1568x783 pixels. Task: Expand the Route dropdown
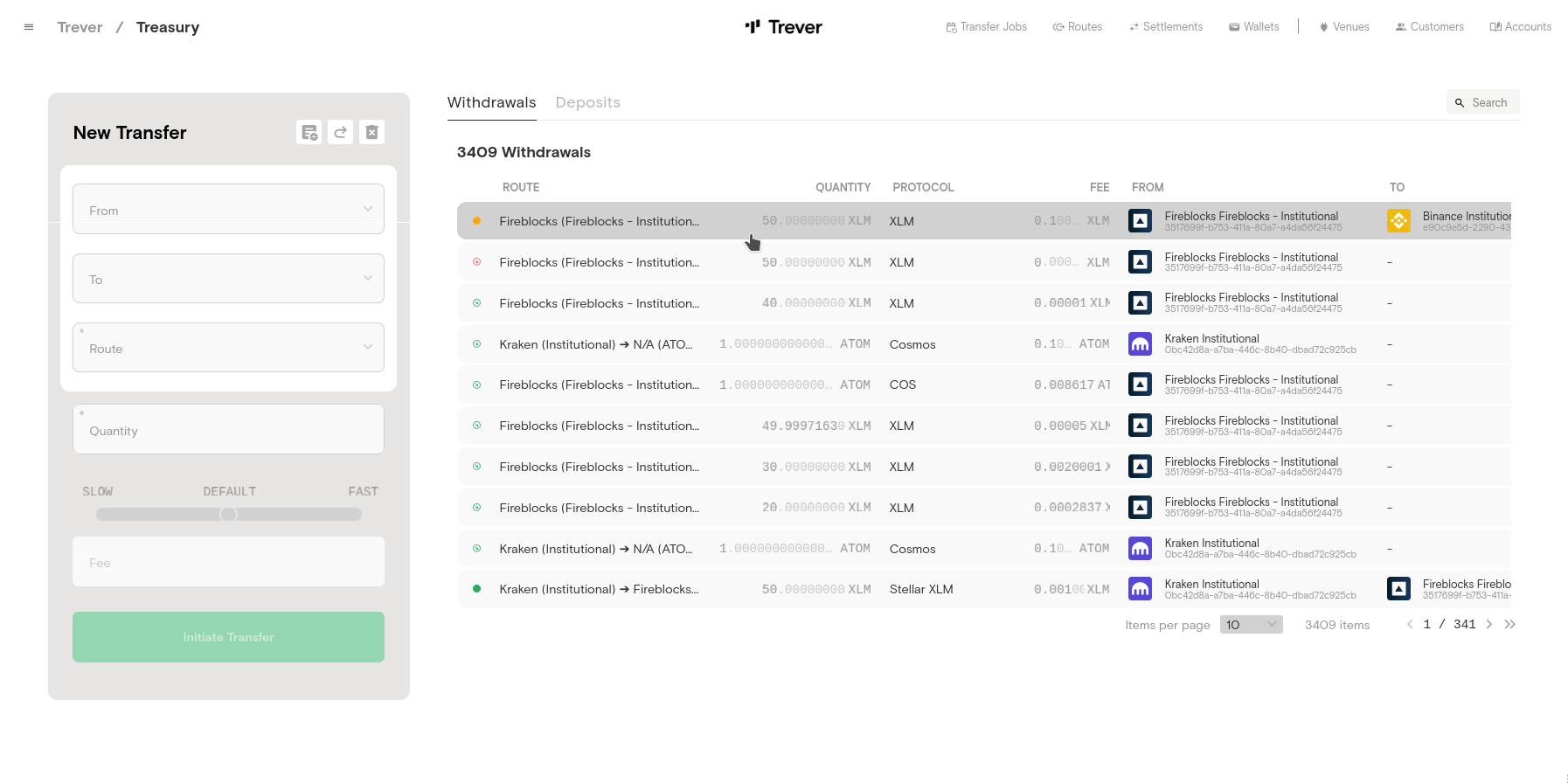228,348
